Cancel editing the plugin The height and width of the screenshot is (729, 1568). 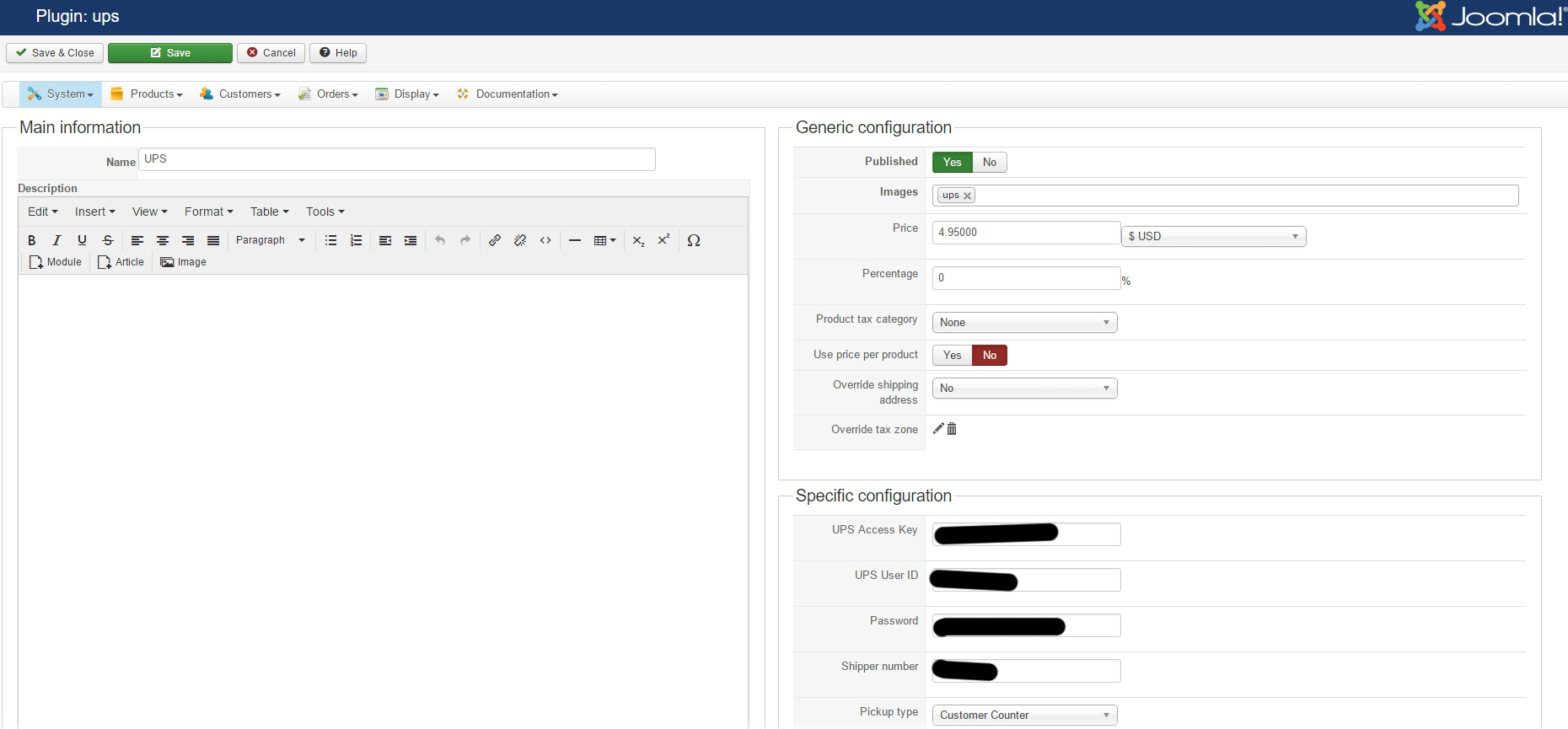pyautogui.click(x=271, y=53)
